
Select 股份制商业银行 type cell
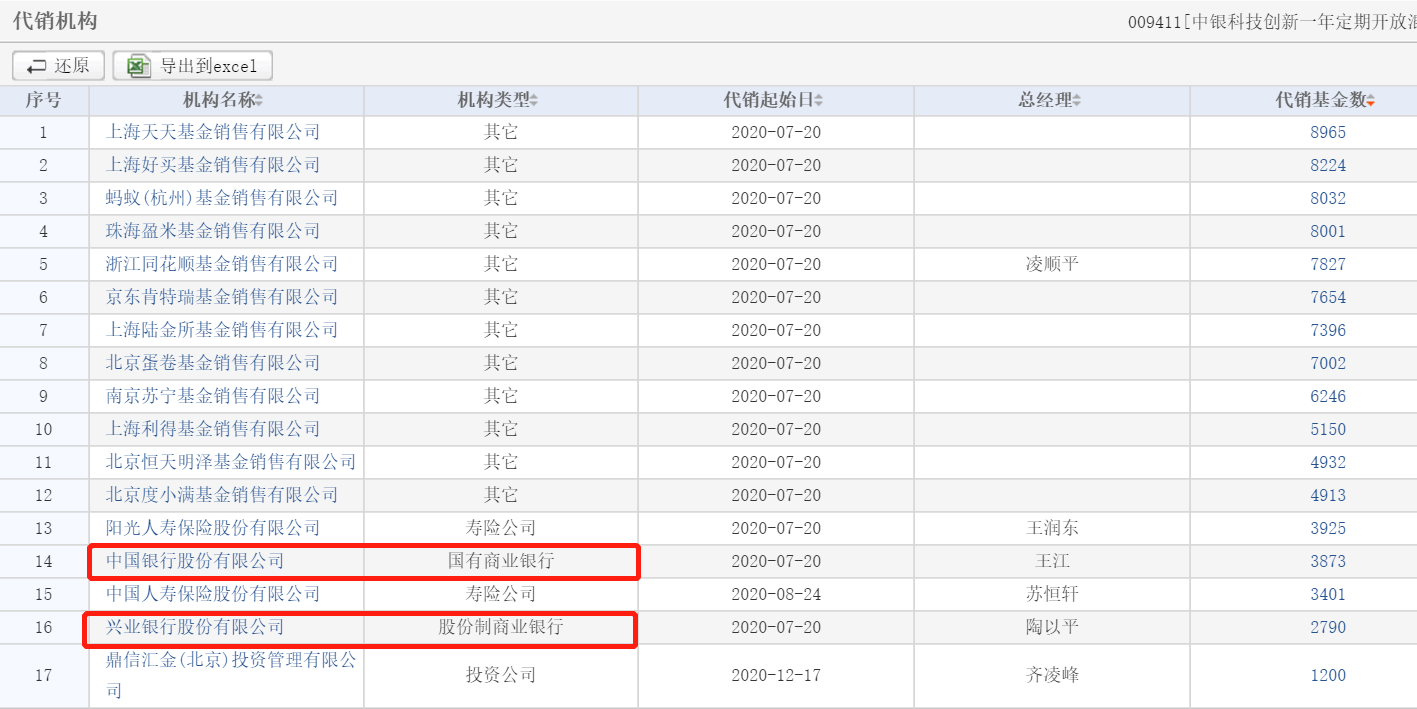click(501, 627)
